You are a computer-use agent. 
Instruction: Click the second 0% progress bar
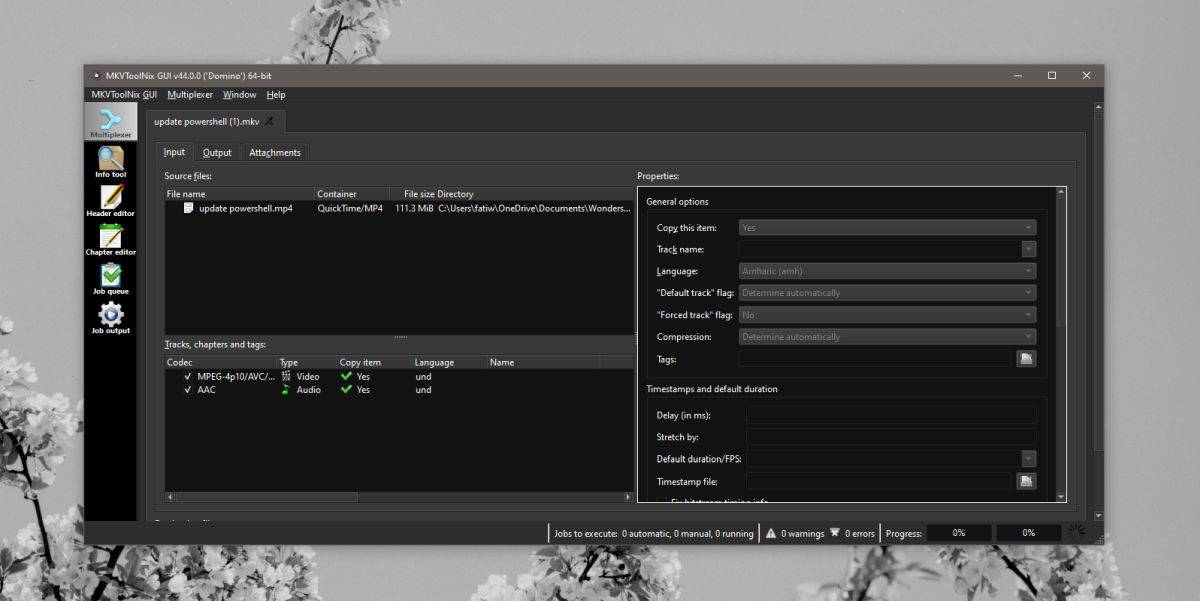point(1028,533)
